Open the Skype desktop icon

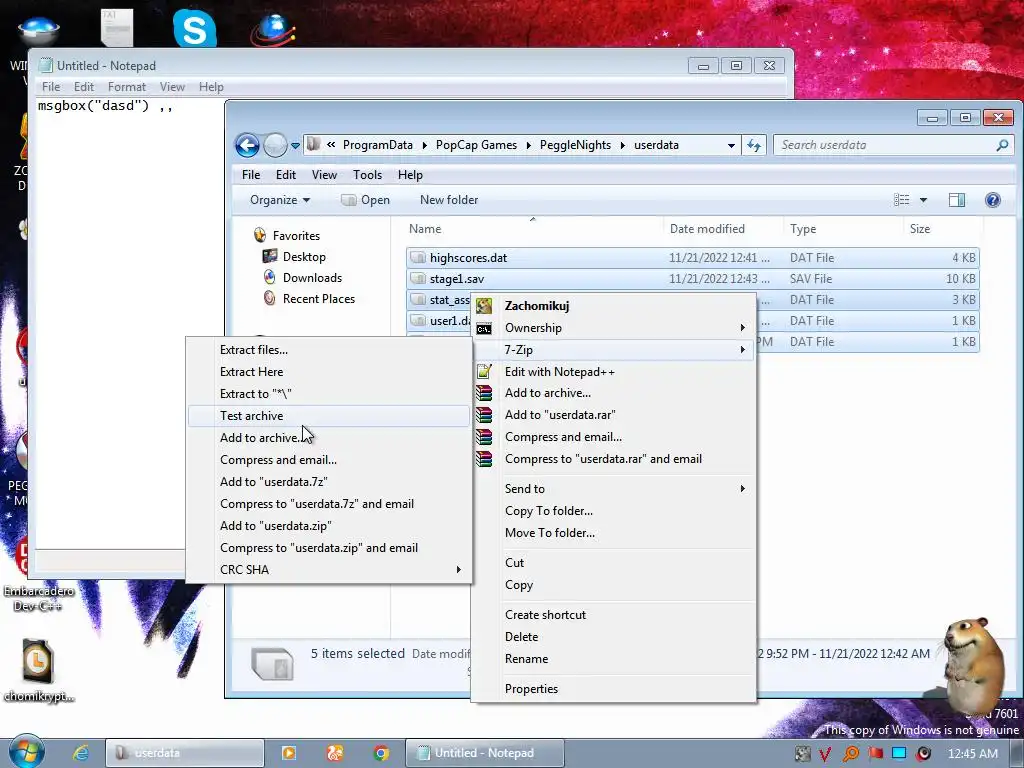pos(195,29)
